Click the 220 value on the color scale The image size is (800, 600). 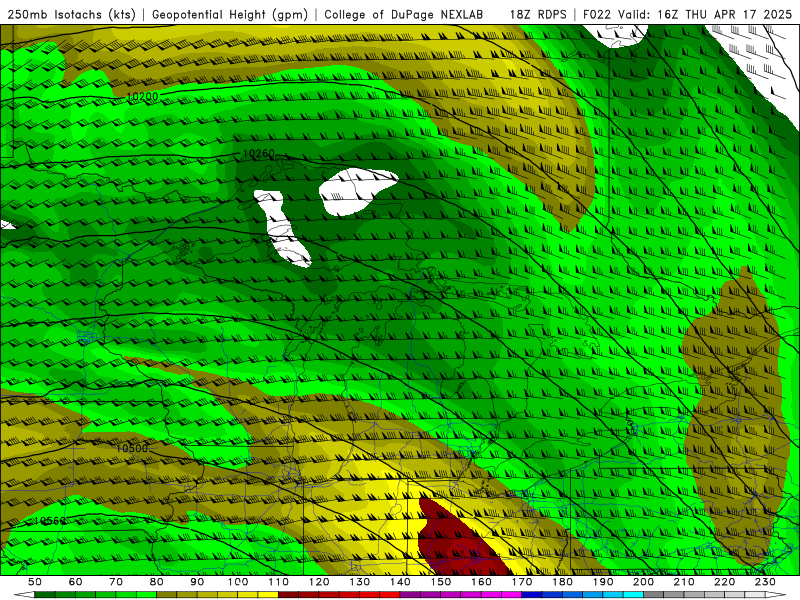point(724,582)
